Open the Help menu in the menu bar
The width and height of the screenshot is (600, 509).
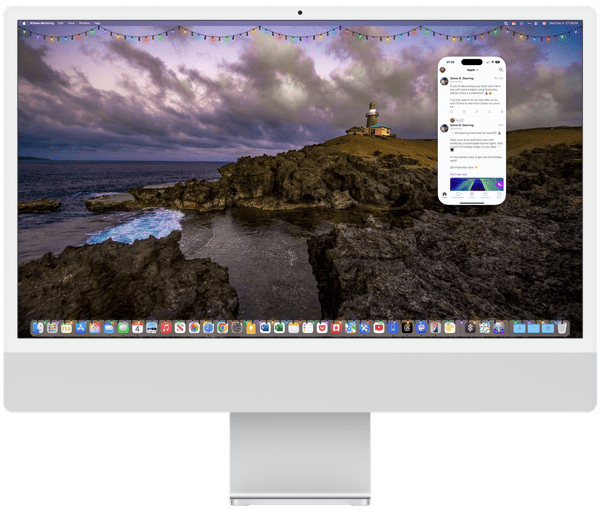pos(97,23)
